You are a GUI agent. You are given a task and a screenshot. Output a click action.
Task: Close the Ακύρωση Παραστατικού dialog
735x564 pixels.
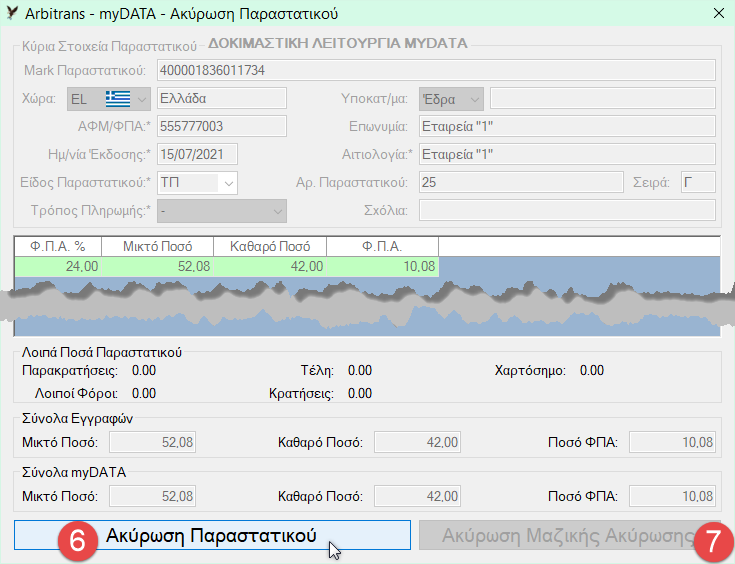[719, 13]
